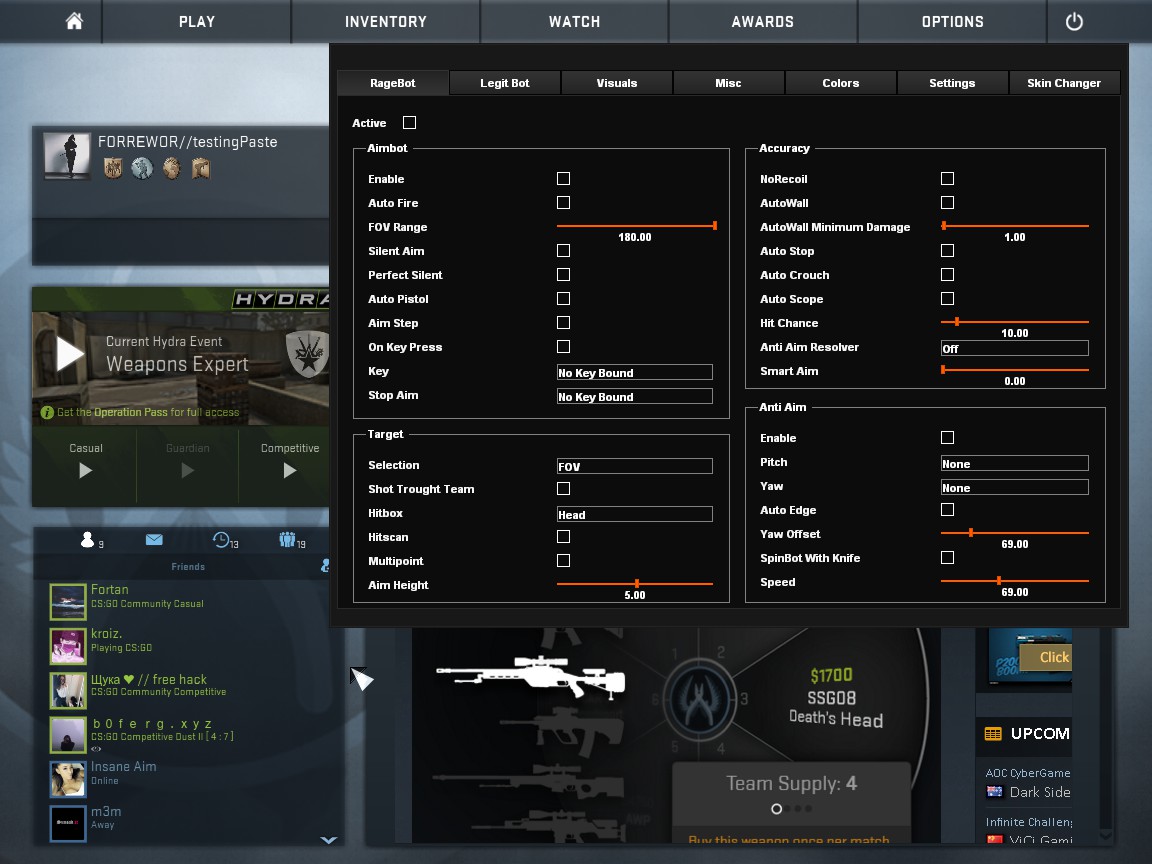Click the Hit Chance slider
The height and width of the screenshot is (864, 1152).
[x=1014, y=322]
